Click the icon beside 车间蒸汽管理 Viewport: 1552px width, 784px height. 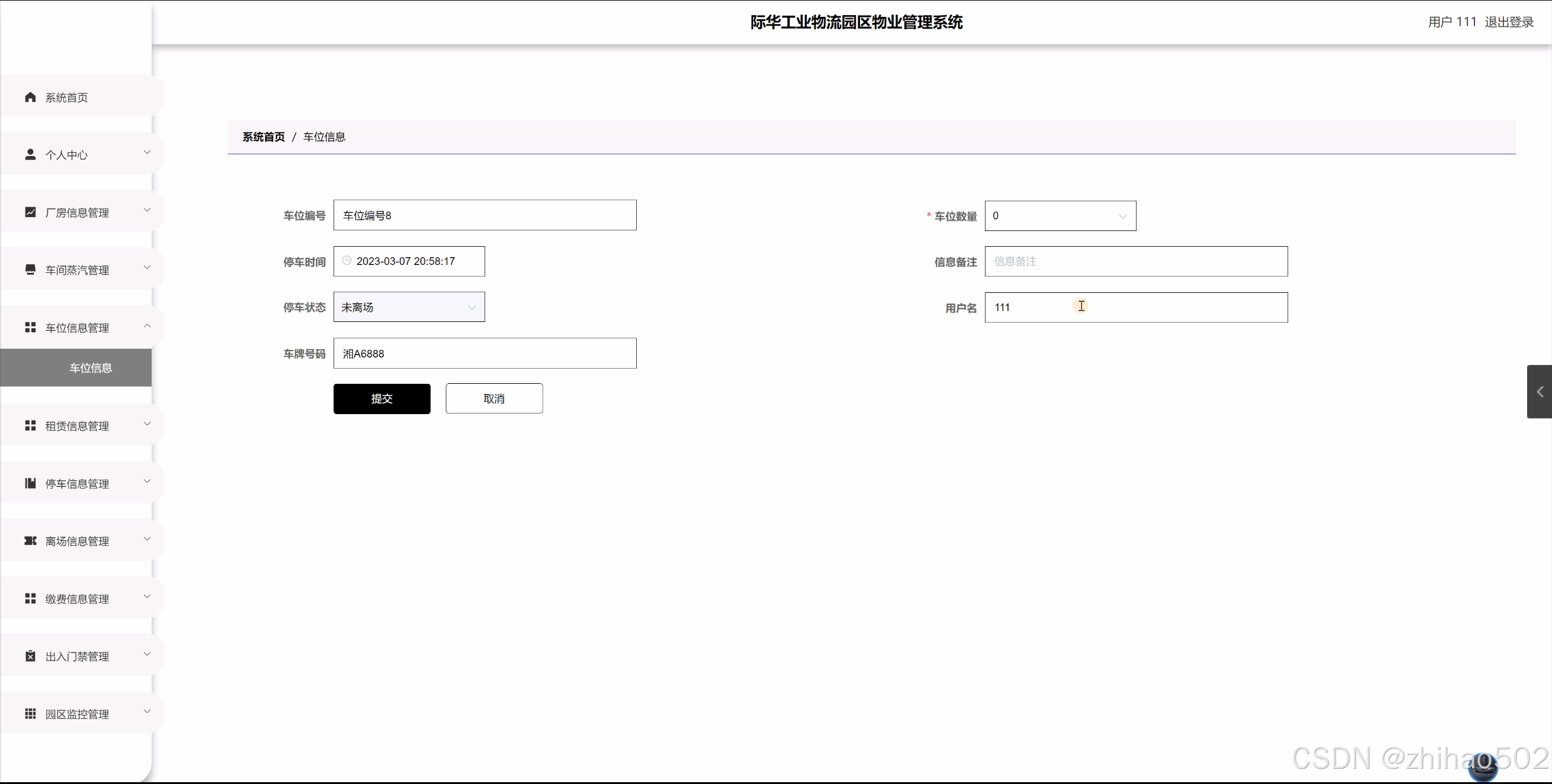[30, 269]
